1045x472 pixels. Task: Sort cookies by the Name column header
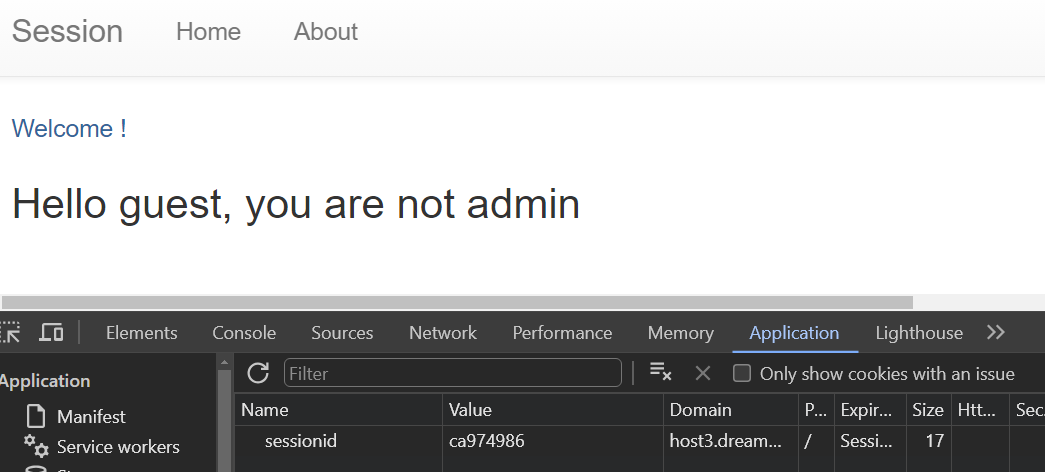339,409
